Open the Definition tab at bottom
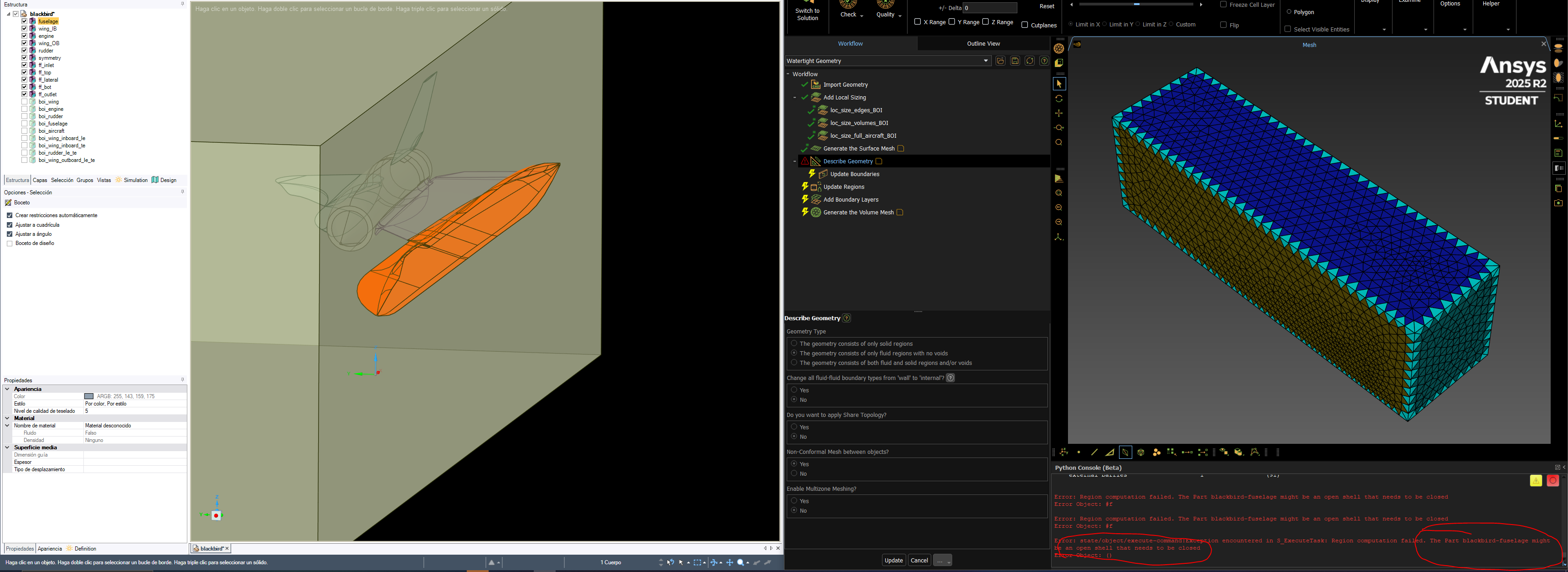Screen dimensions: 1568x572 click(x=81, y=549)
